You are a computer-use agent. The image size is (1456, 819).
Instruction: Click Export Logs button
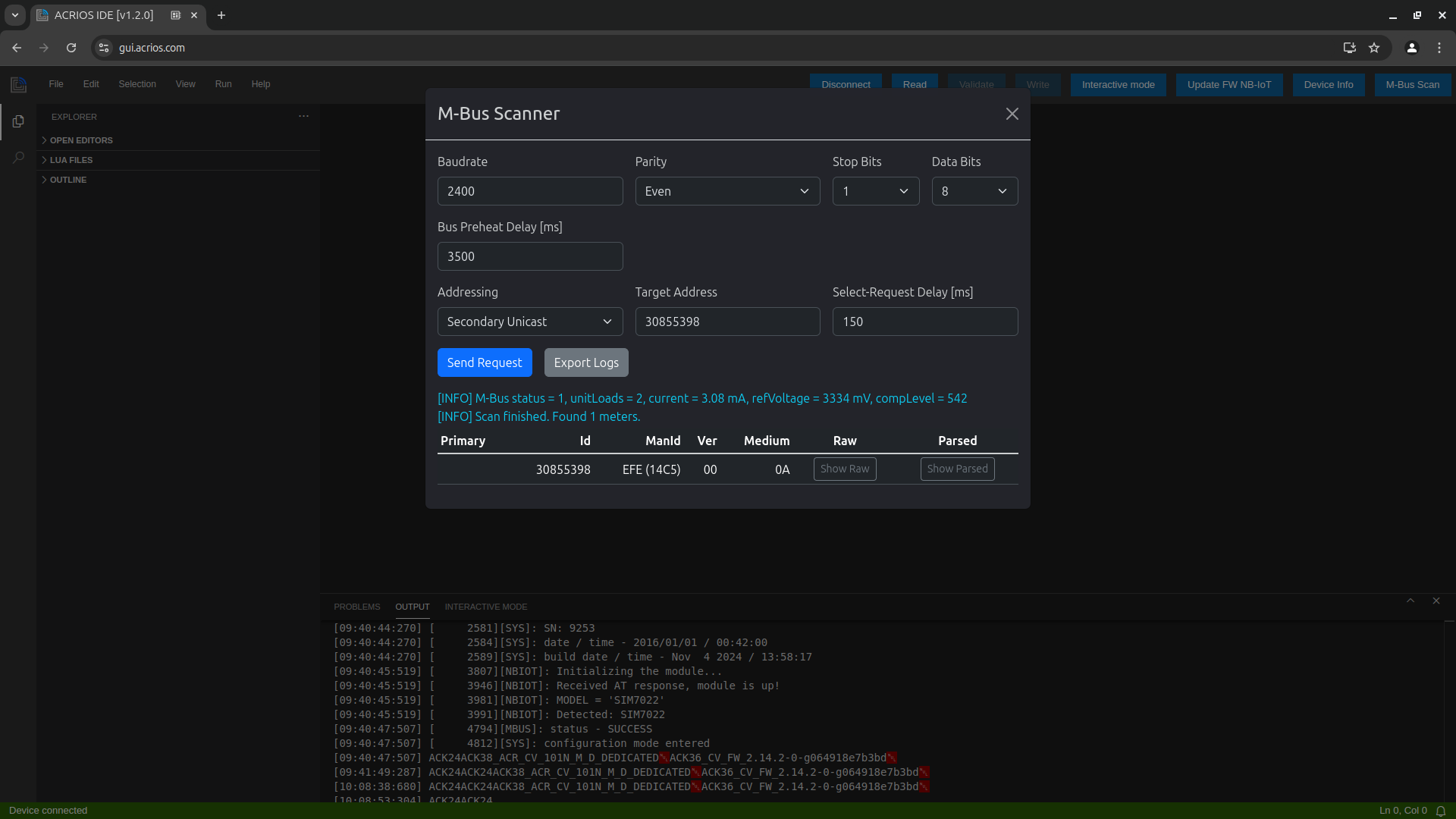(x=586, y=362)
